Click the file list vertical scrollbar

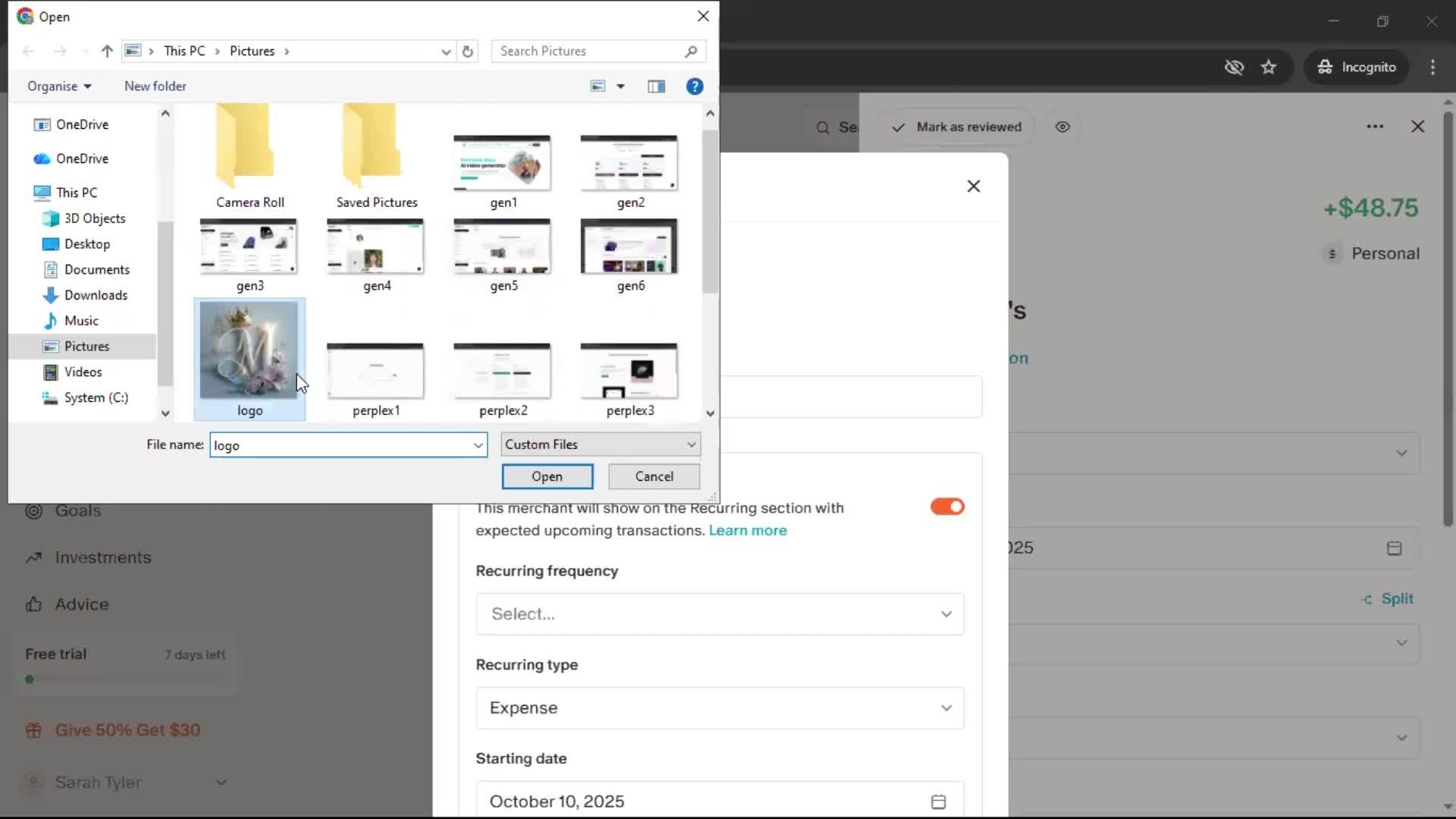(x=710, y=212)
